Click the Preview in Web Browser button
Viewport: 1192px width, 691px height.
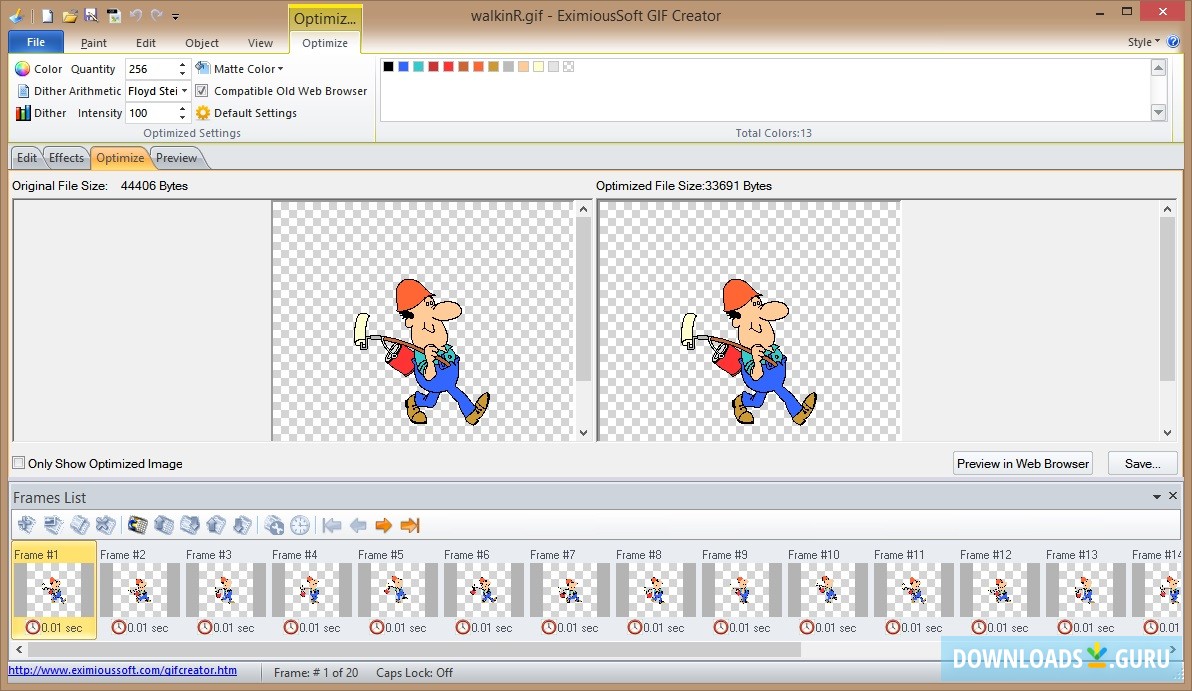pos(1022,463)
